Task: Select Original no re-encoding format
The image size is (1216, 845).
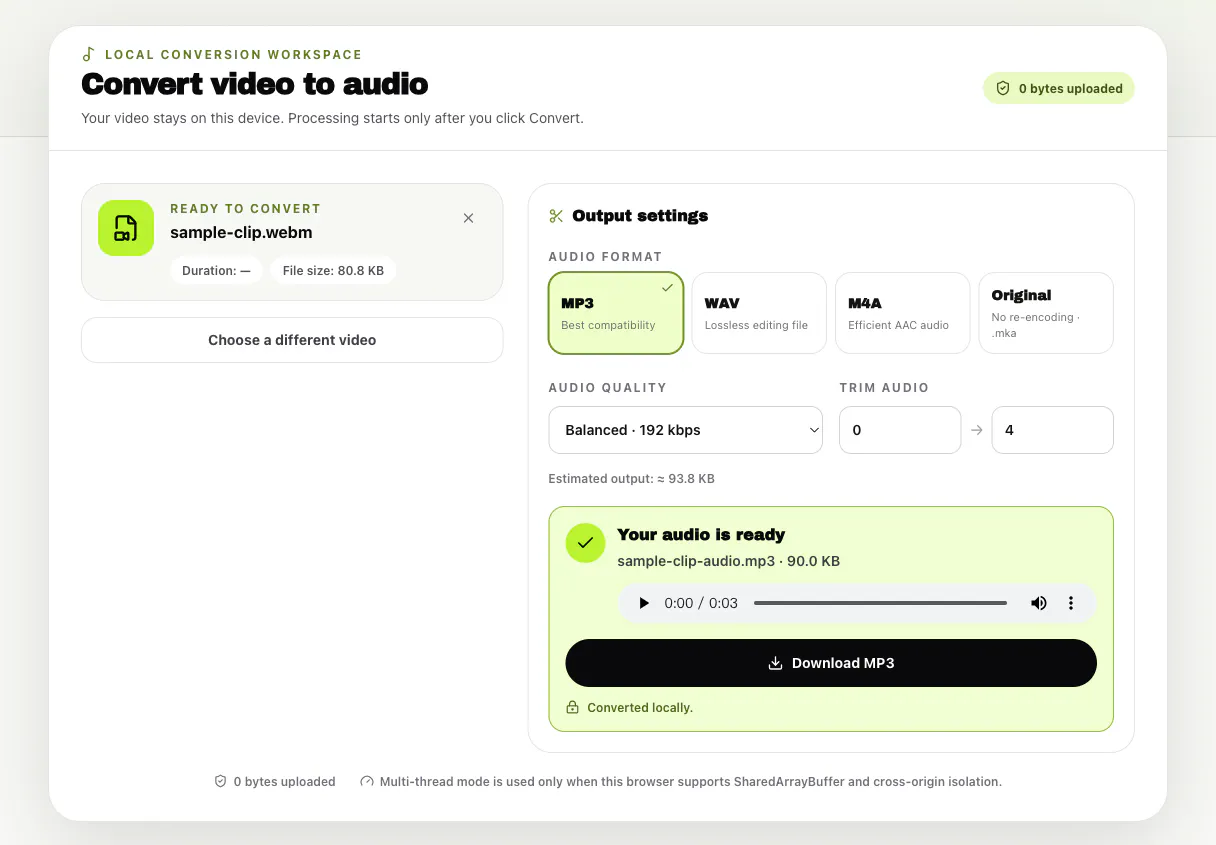Action: pos(1046,313)
